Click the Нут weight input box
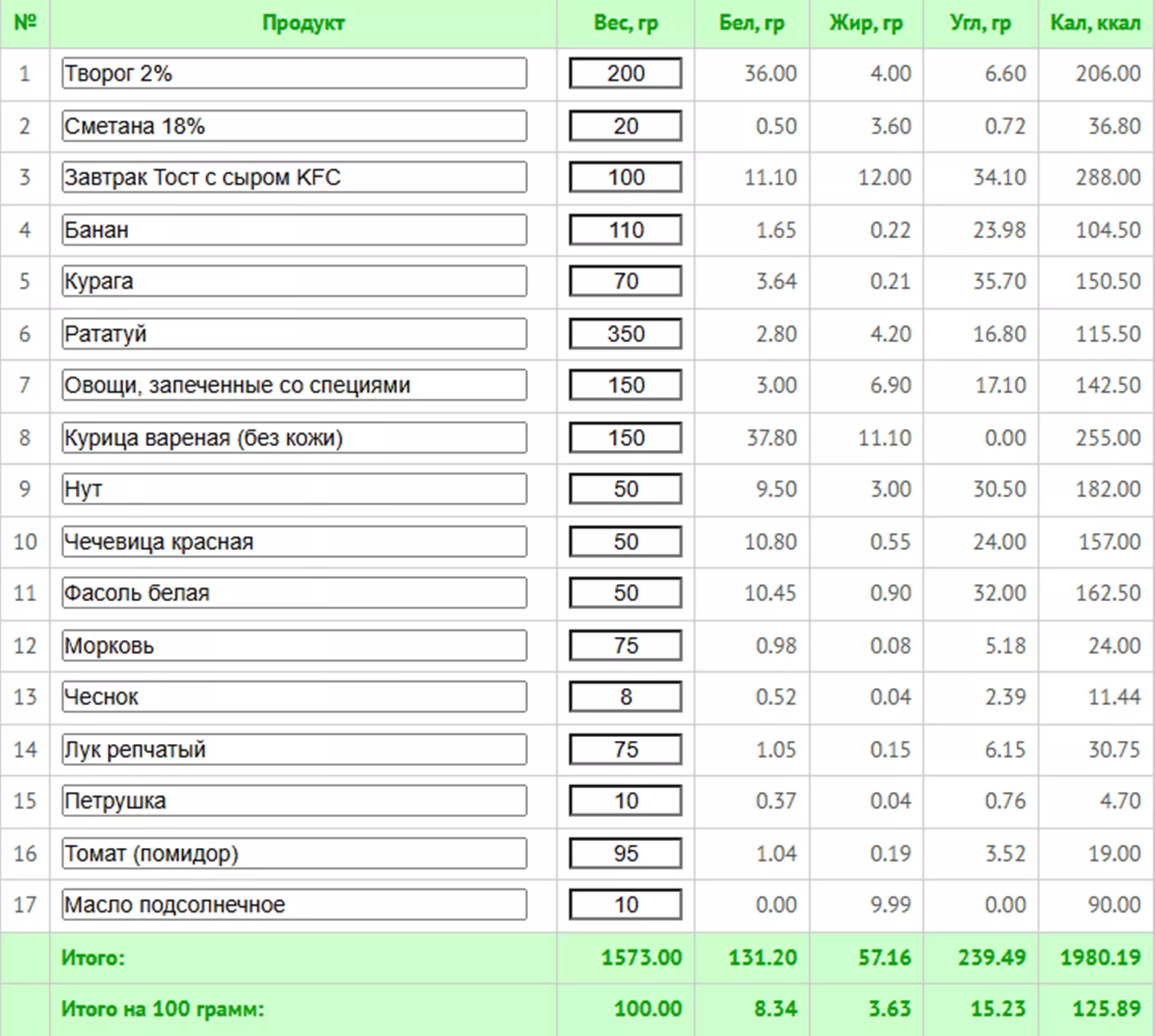The width and height of the screenshot is (1155, 1036). pos(625,489)
